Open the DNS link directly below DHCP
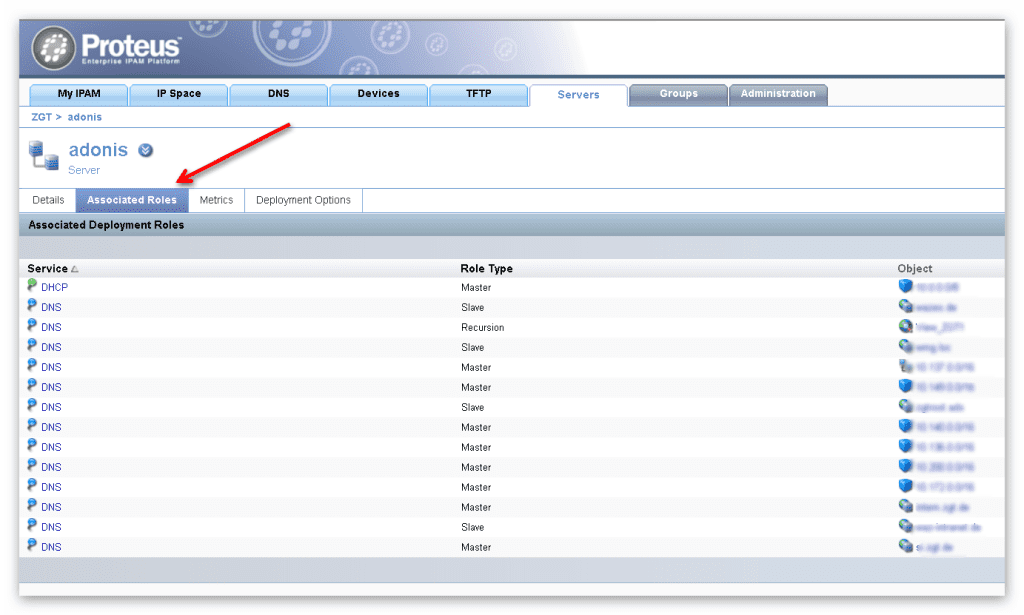Screen dimensions: 1024x615 coord(51,307)
